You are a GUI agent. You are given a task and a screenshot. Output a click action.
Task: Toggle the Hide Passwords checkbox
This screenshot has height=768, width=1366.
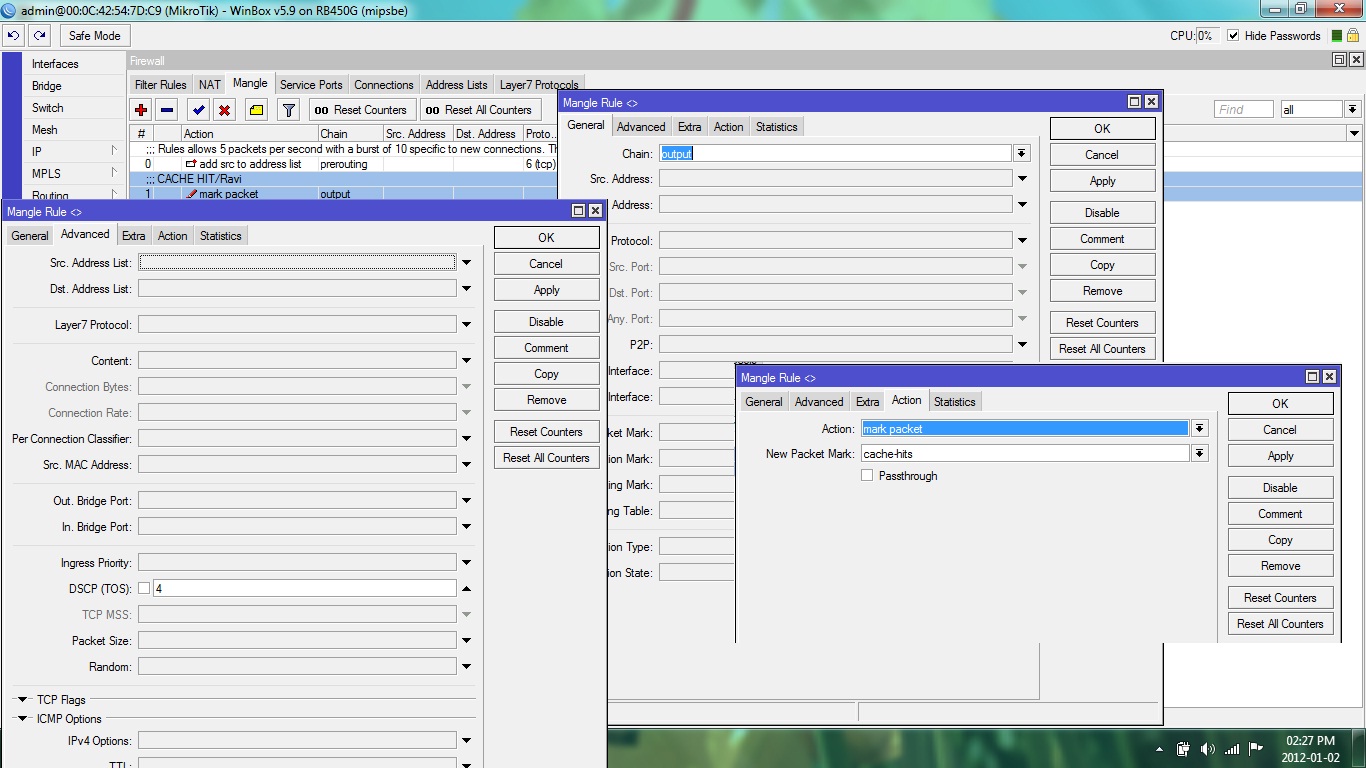pos(1233,36)
